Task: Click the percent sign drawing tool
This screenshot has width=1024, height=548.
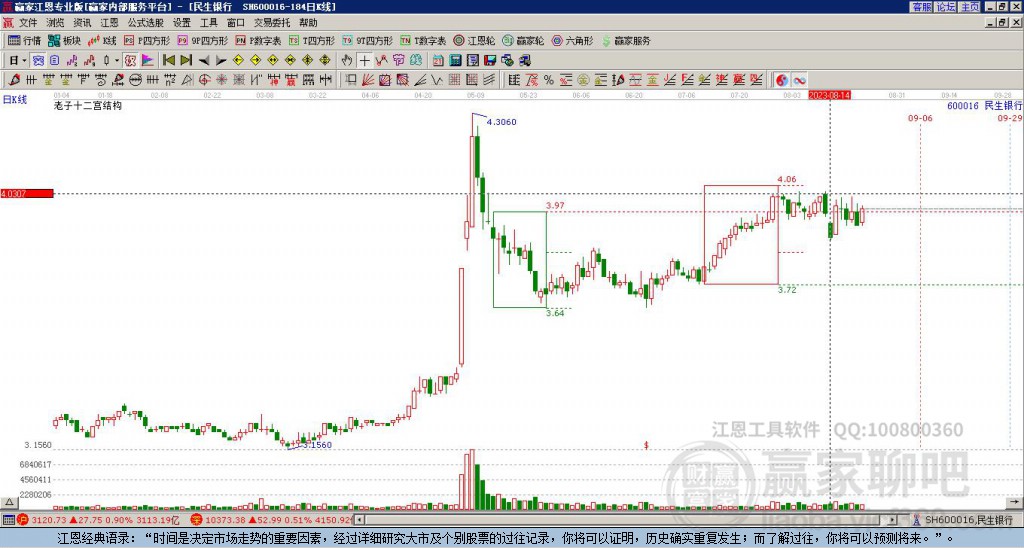Action: [x=549, y=80]
